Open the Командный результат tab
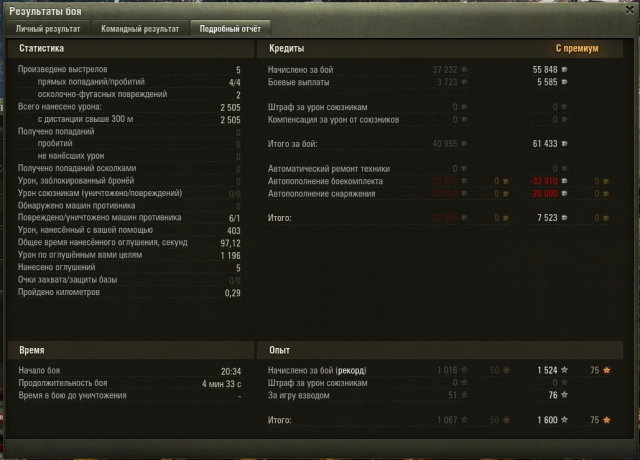 [140, 29]
